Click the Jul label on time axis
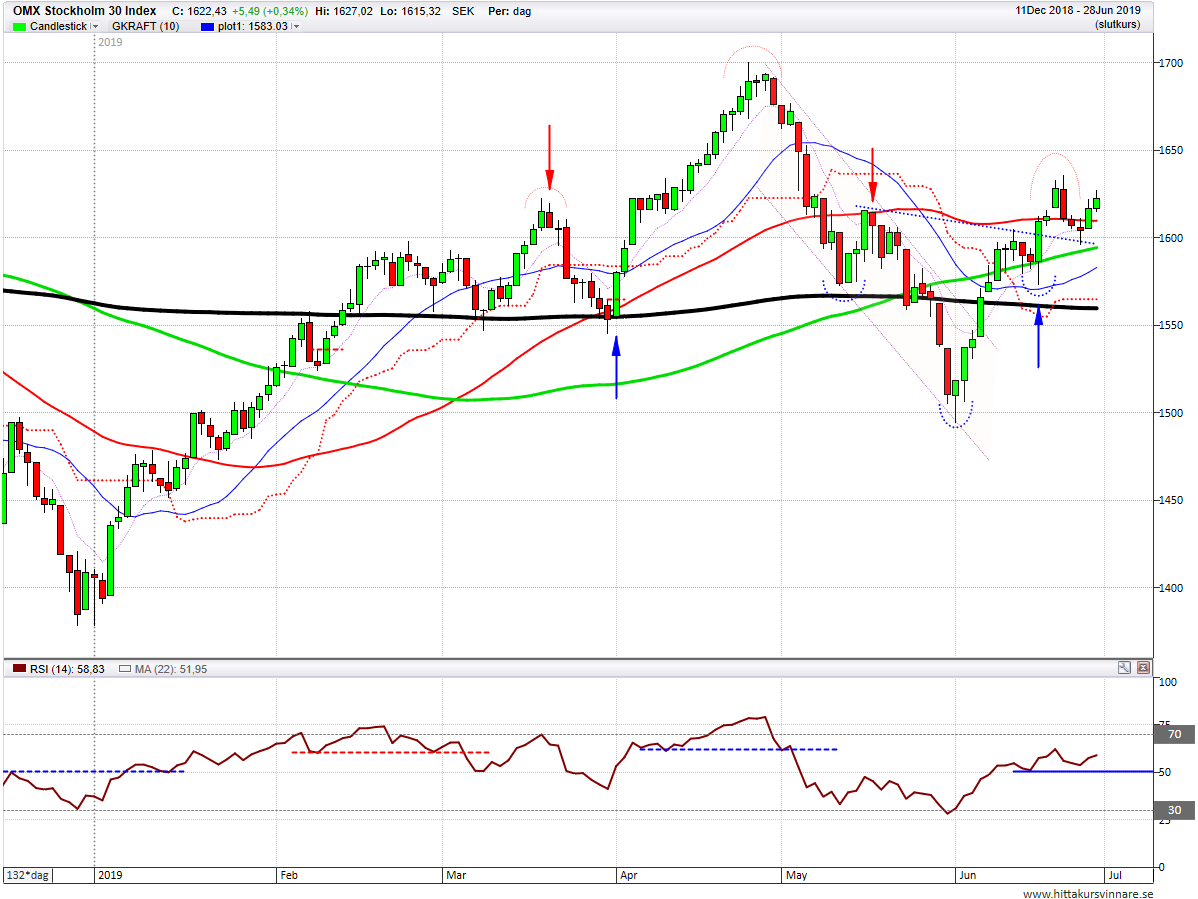Viewport: 1198px width, 899px height. [1115, 875]
